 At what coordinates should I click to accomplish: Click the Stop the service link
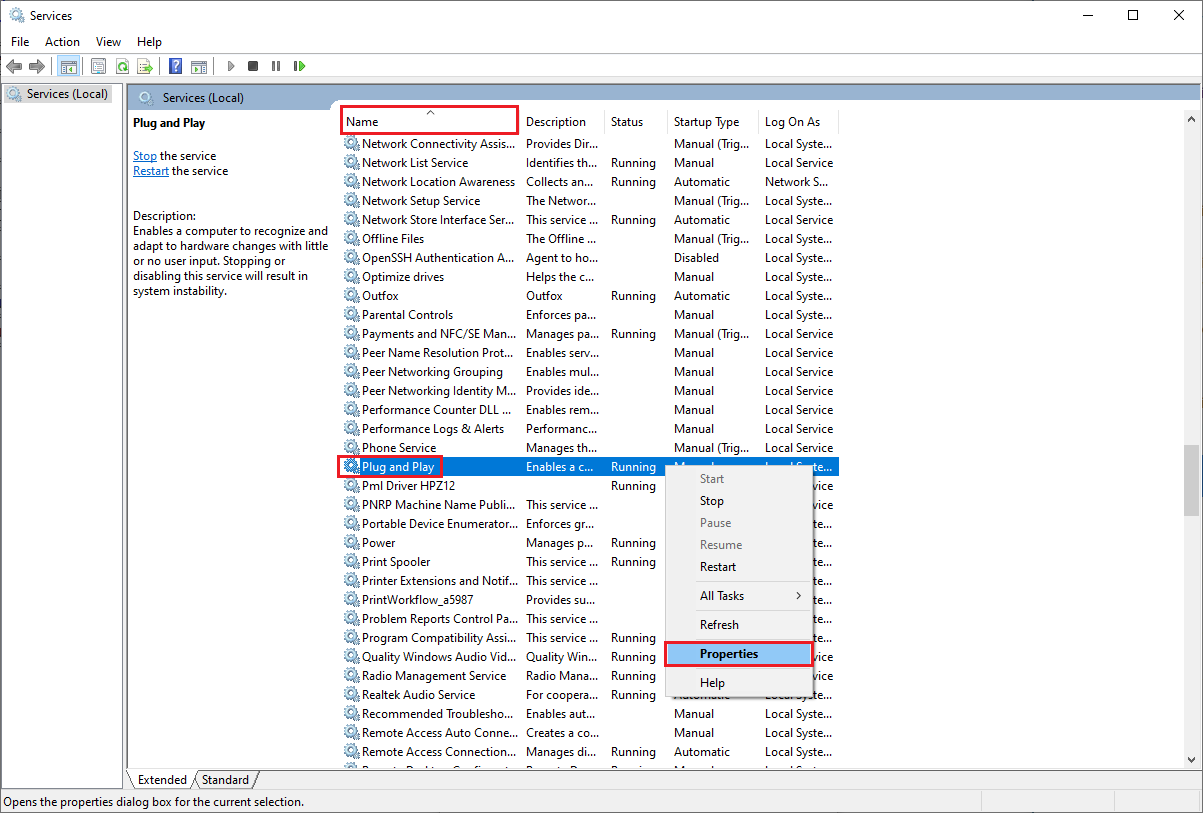(x=145, y=156)
